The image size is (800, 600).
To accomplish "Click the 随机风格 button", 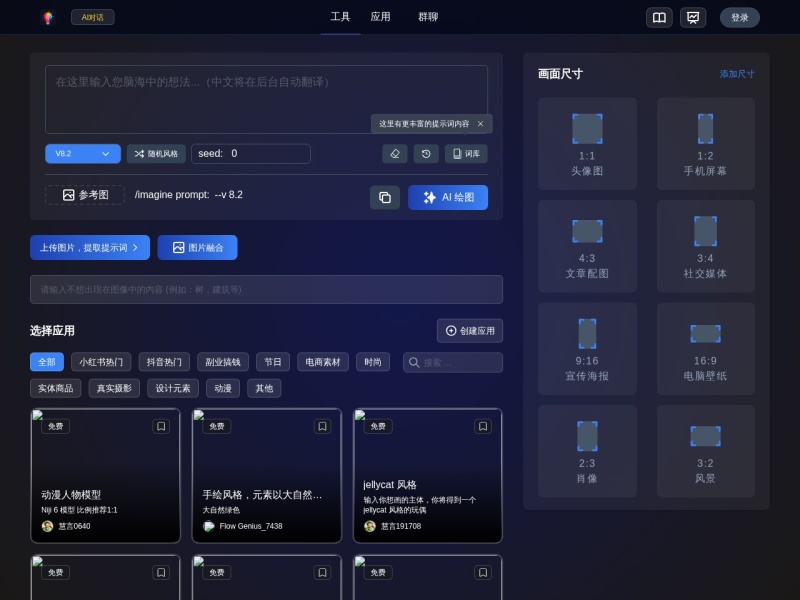I will 156,154.
